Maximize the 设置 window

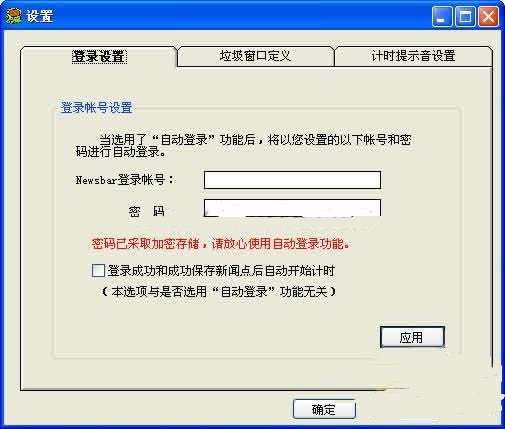coord(465,16)
